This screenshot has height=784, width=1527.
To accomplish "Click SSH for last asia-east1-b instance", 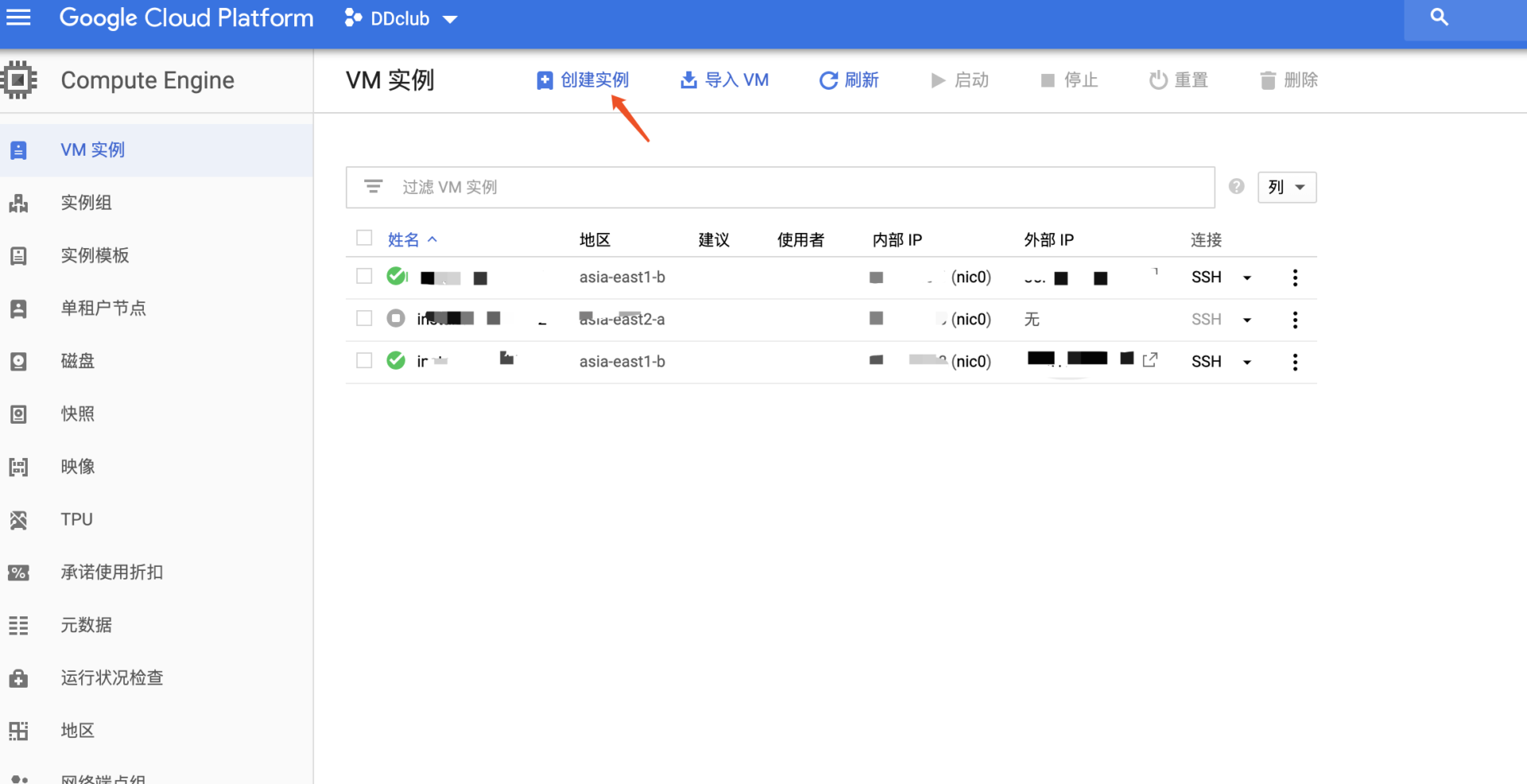I will point(1206,362).
